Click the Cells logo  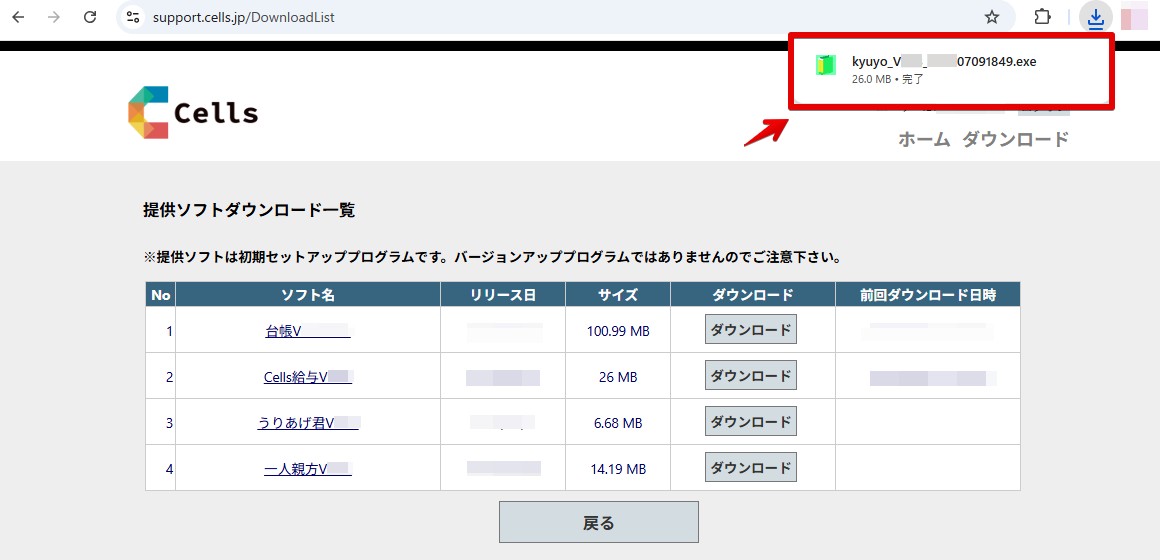pyautogui.click(x=193, y=112)
